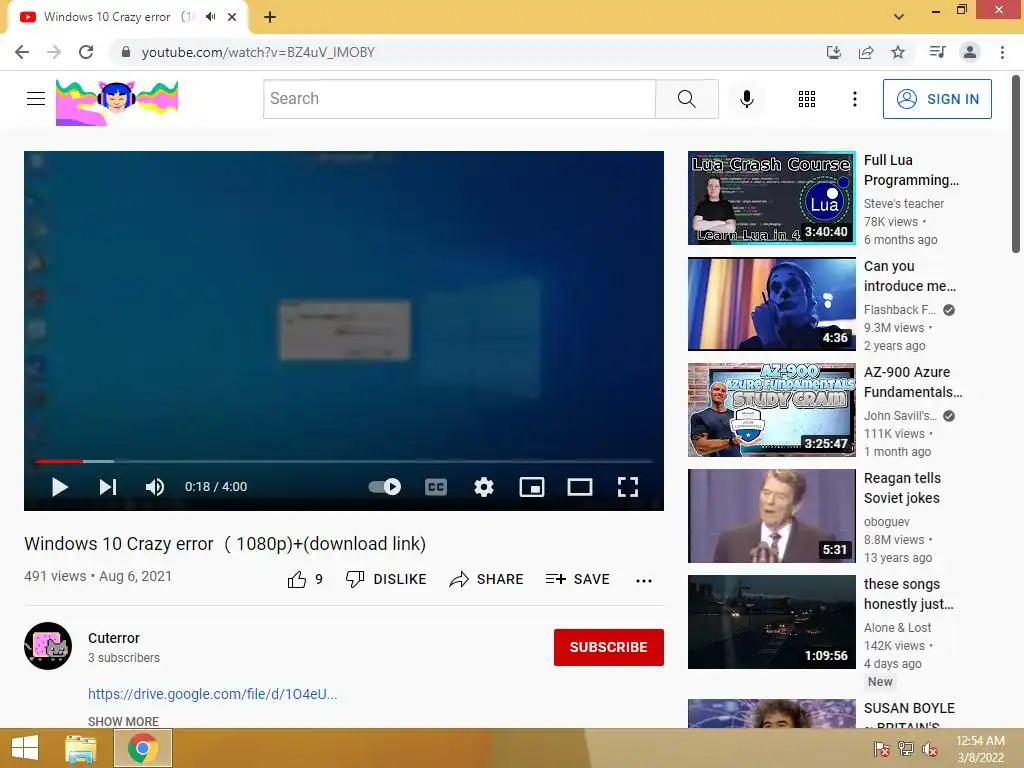The height and width of the screenshot is (768, 1024).
Task: Click the DISLIKE button
Action: pyautogui.click(x=386, y=579)
